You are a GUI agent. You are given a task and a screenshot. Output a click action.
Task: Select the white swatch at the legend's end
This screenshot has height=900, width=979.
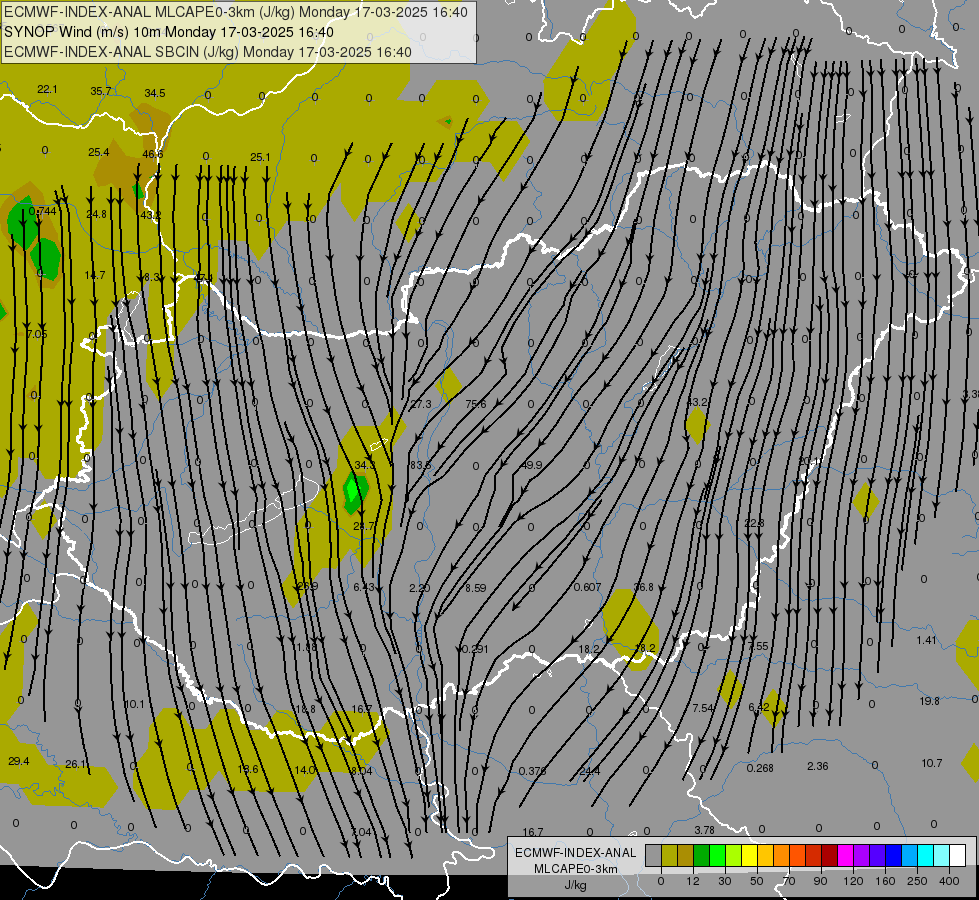[957, 856]
